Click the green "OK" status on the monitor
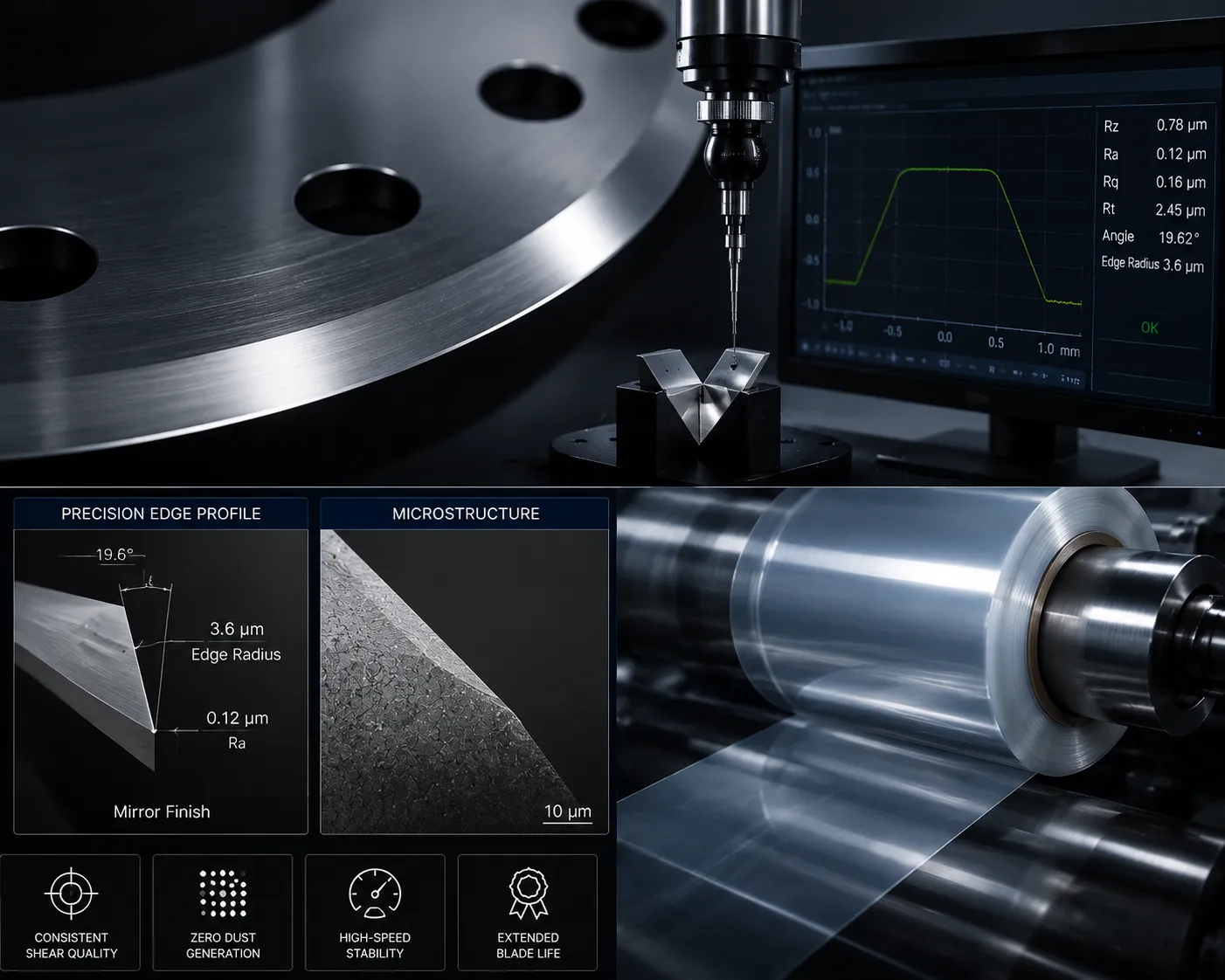The width and height of the screenshot is (1225, 980). (x=1149, y=328)
